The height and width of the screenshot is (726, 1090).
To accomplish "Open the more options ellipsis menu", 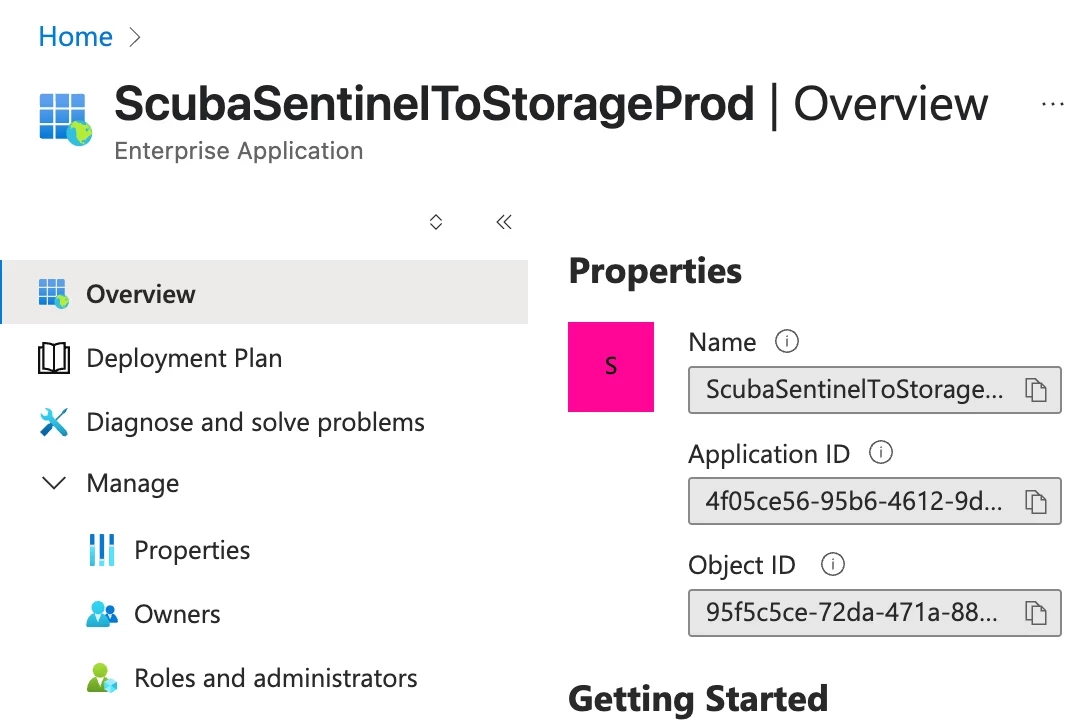I will pyautogui.click(x=1052, y=104).
